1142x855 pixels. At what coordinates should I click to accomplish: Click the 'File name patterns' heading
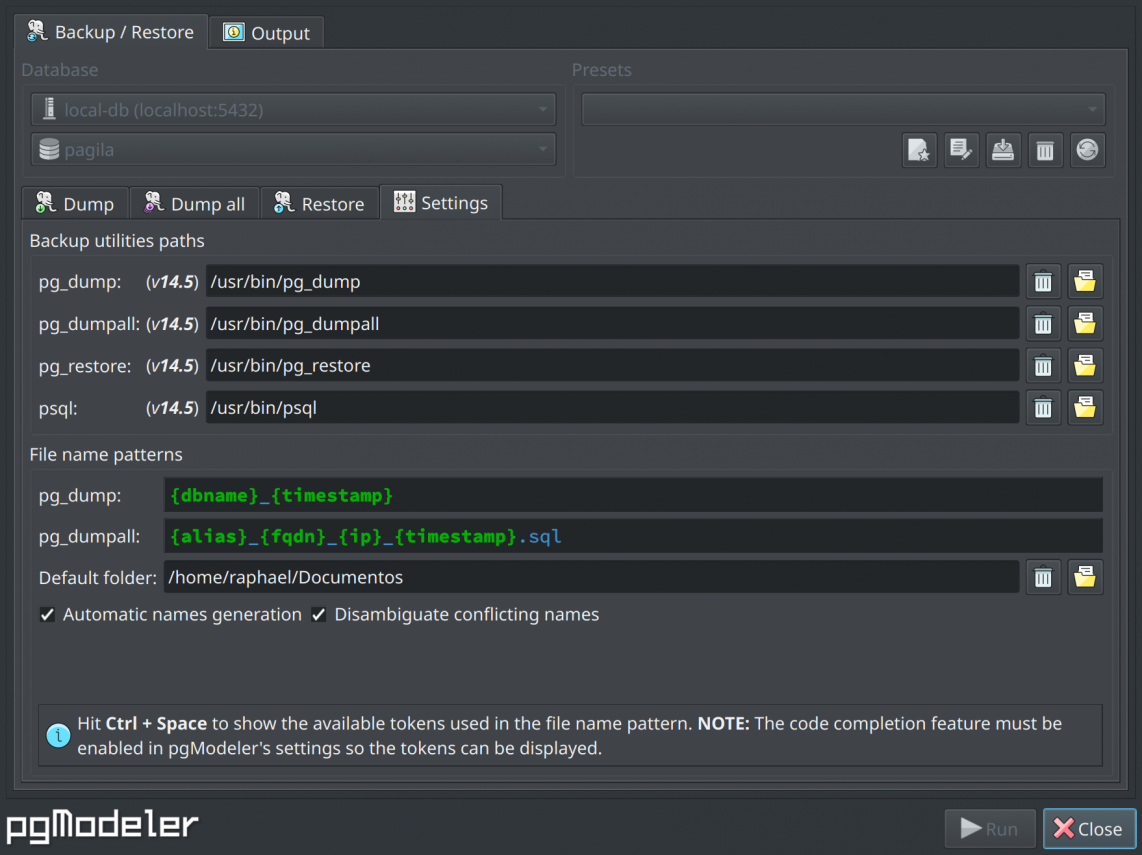tap(106, 454)
